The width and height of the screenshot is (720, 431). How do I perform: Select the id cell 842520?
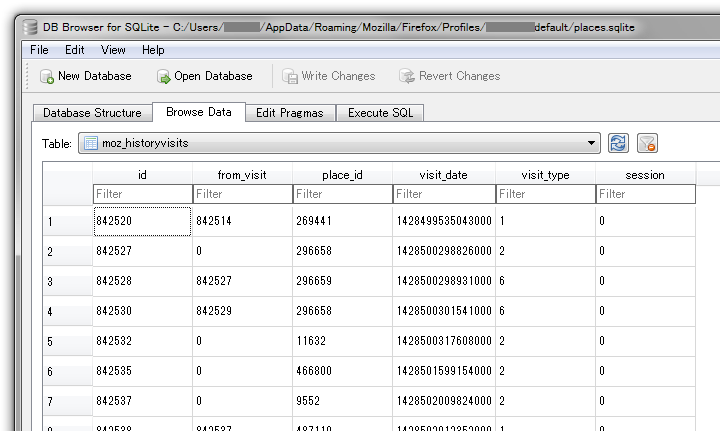(142, 221)
